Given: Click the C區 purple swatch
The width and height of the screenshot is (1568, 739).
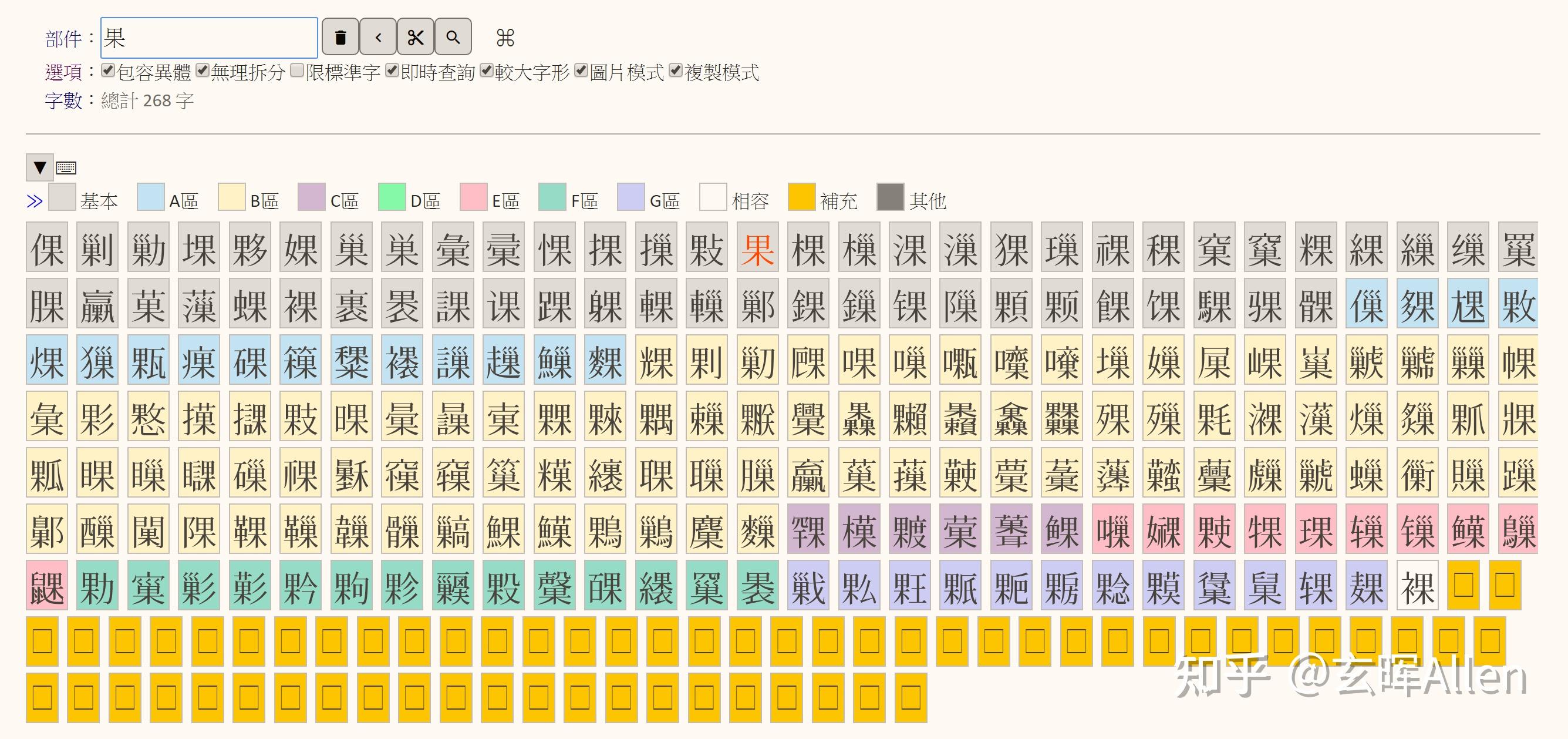Looking at the screenshot, I should tap(312, 197).
